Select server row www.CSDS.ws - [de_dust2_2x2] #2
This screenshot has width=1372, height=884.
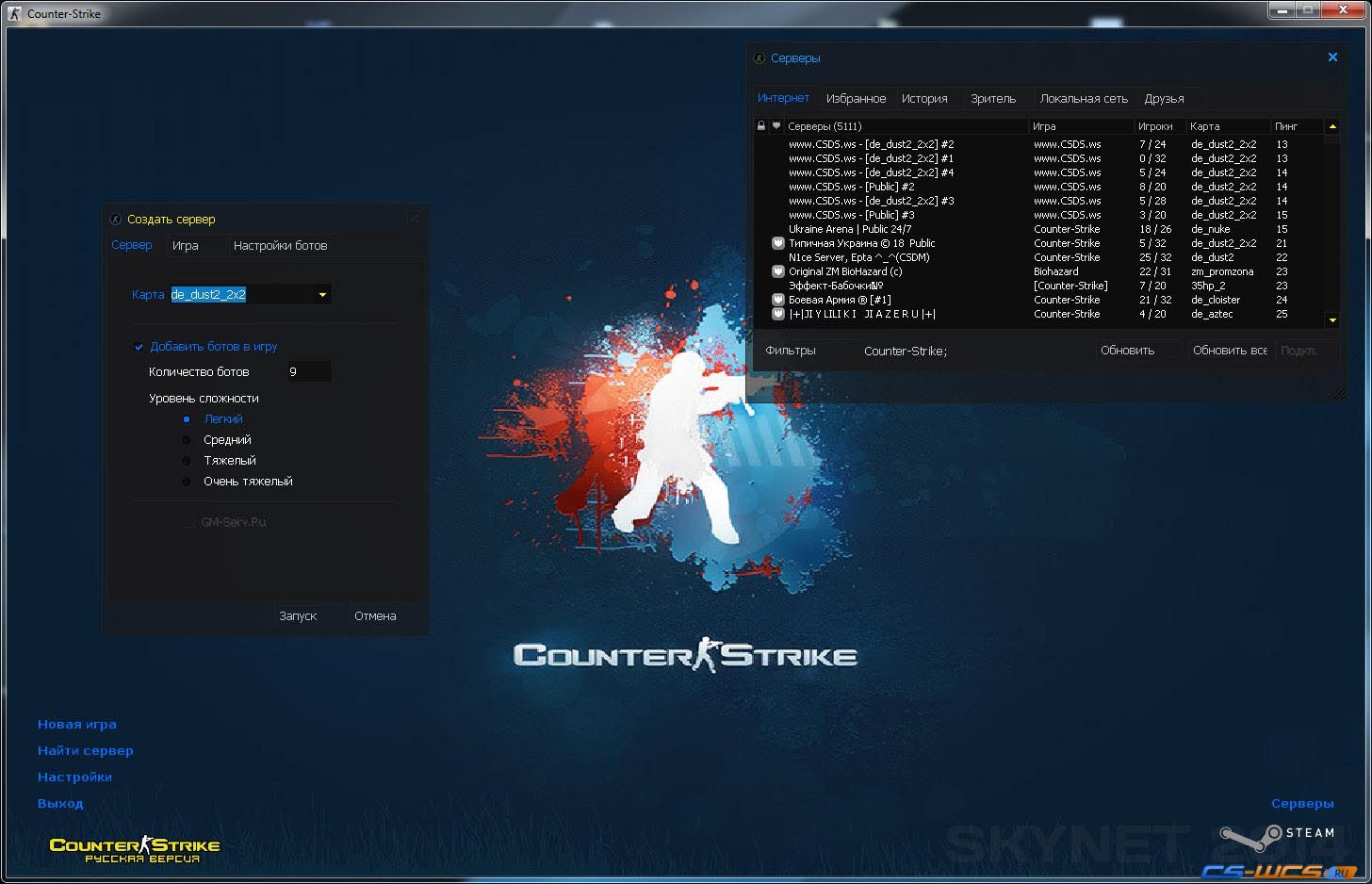pyautogui.click(x=1046, y=144)
